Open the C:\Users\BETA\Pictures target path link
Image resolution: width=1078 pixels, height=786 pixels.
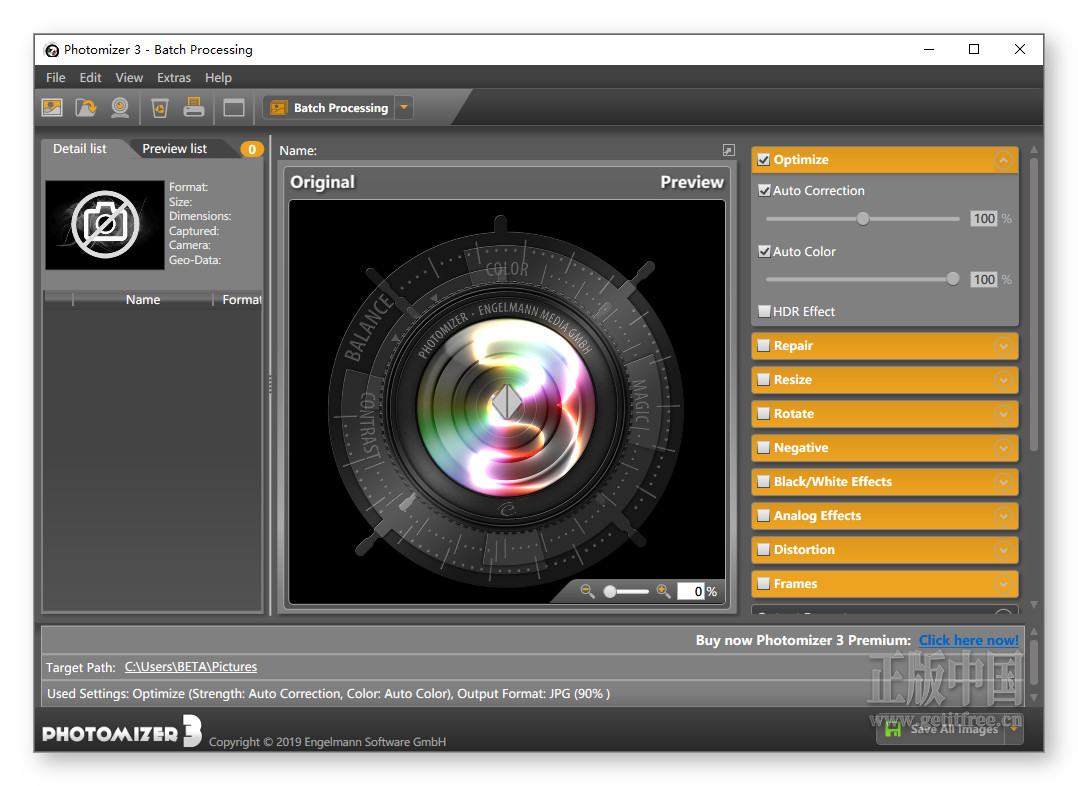(190, 667)
